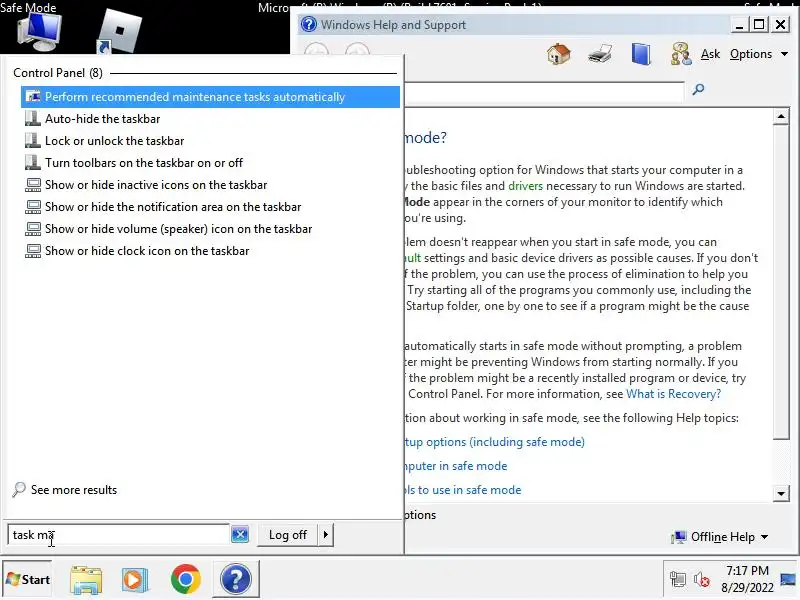
Task: Click the magnifier icon beside See more results
Action: point(19,489)
